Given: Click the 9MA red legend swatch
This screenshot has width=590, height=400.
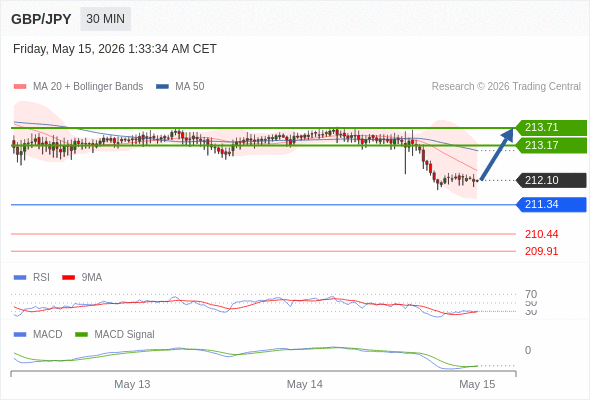Looking at the screenshot, I should click(68, 278).
